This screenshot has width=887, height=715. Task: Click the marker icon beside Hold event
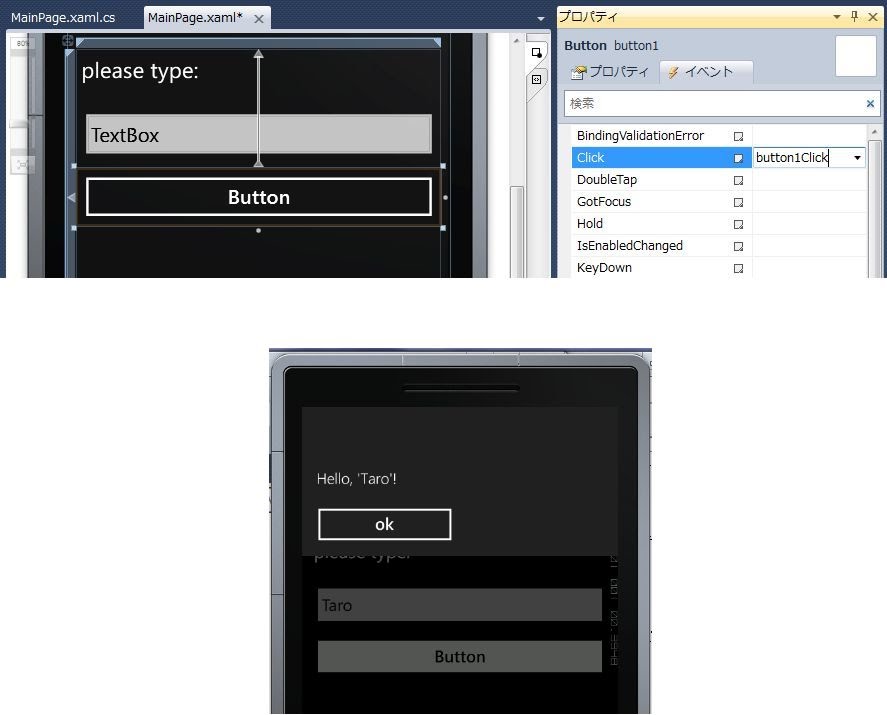tap(739, 224)
